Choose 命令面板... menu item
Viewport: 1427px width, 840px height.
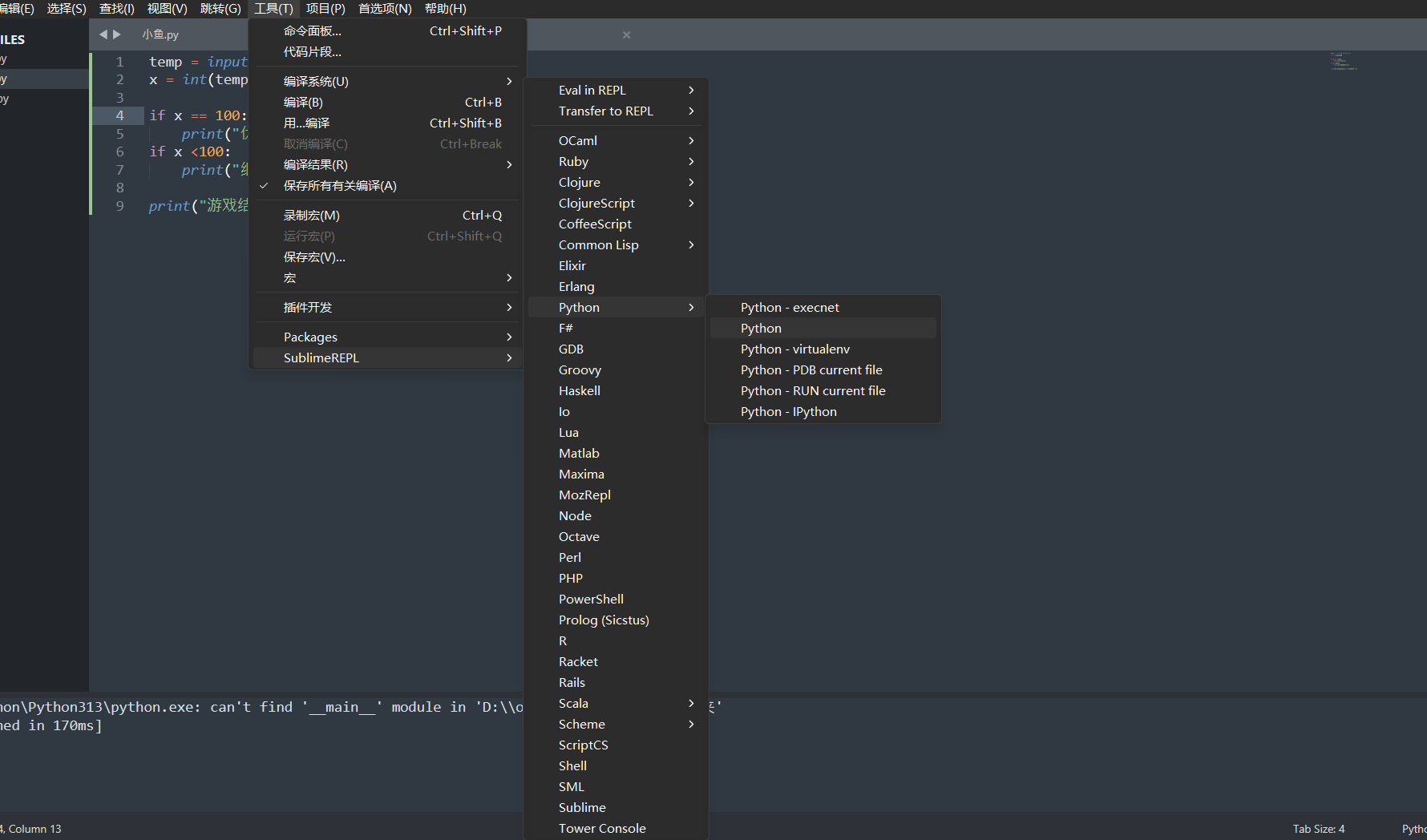click(386, 31)
